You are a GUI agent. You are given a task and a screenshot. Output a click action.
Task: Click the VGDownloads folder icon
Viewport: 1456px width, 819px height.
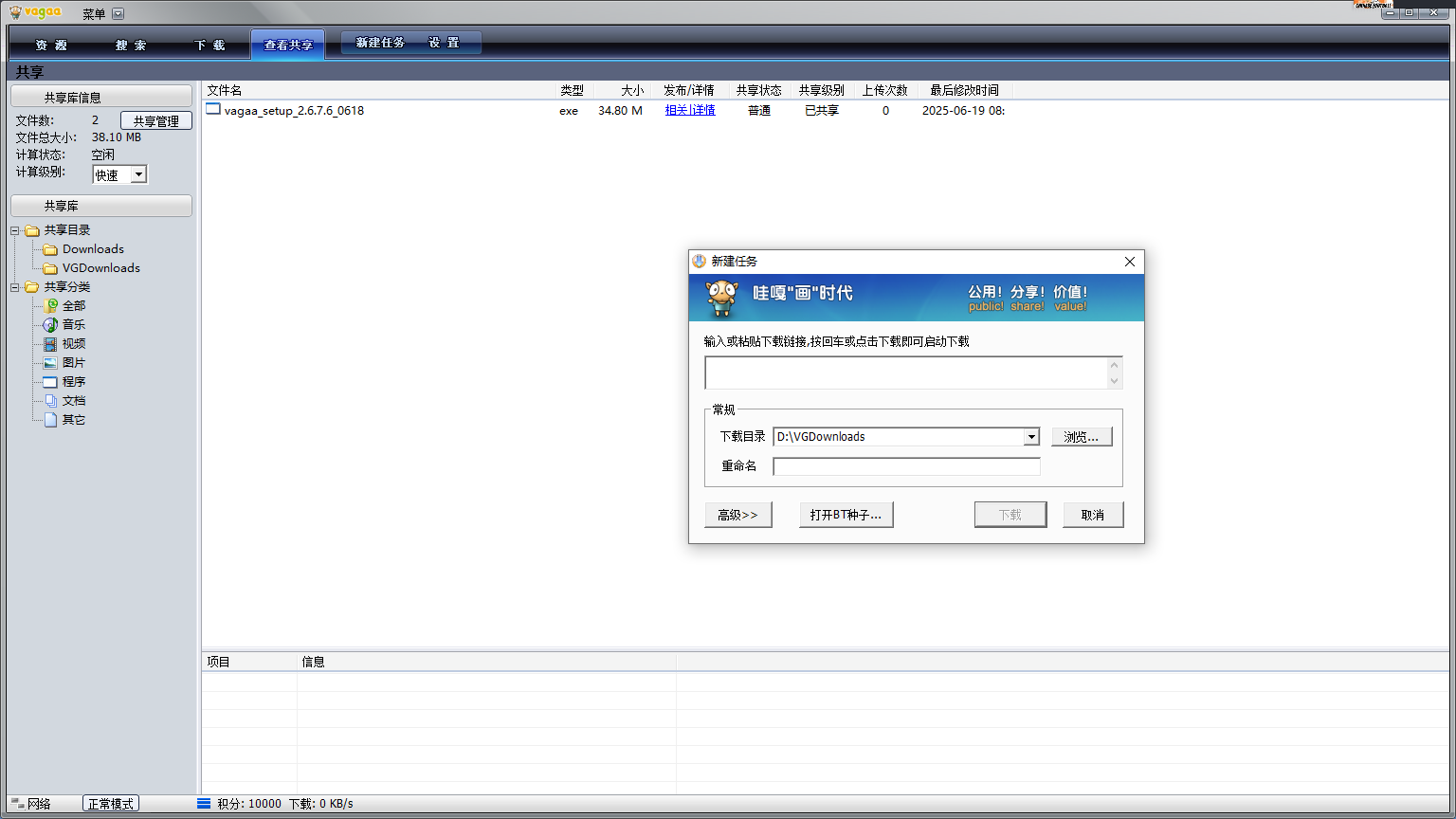[x=50, y=268]
